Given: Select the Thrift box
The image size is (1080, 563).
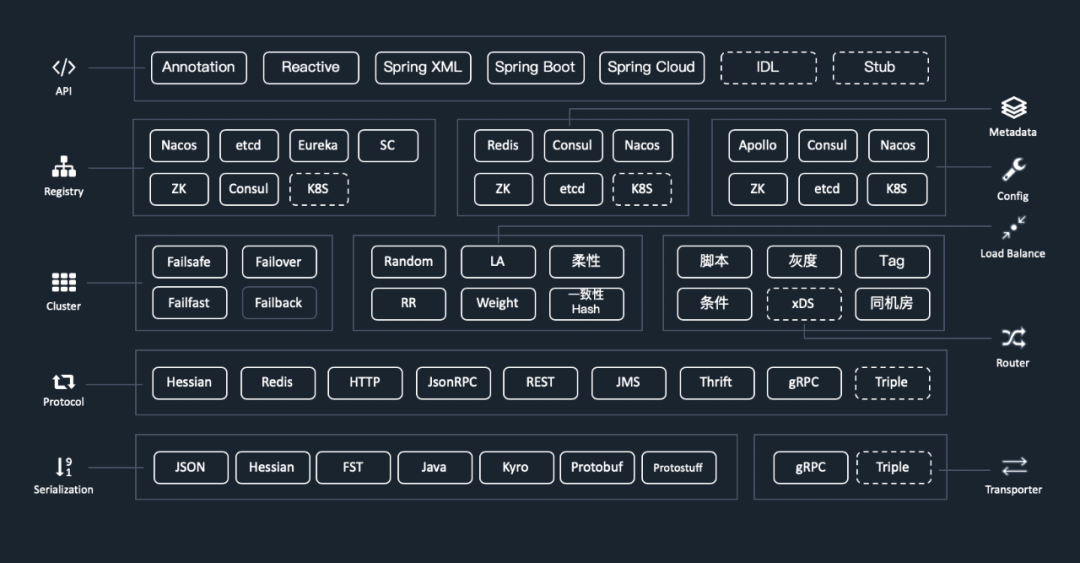Looking at the screenshot, I should [x=716, y=382].
